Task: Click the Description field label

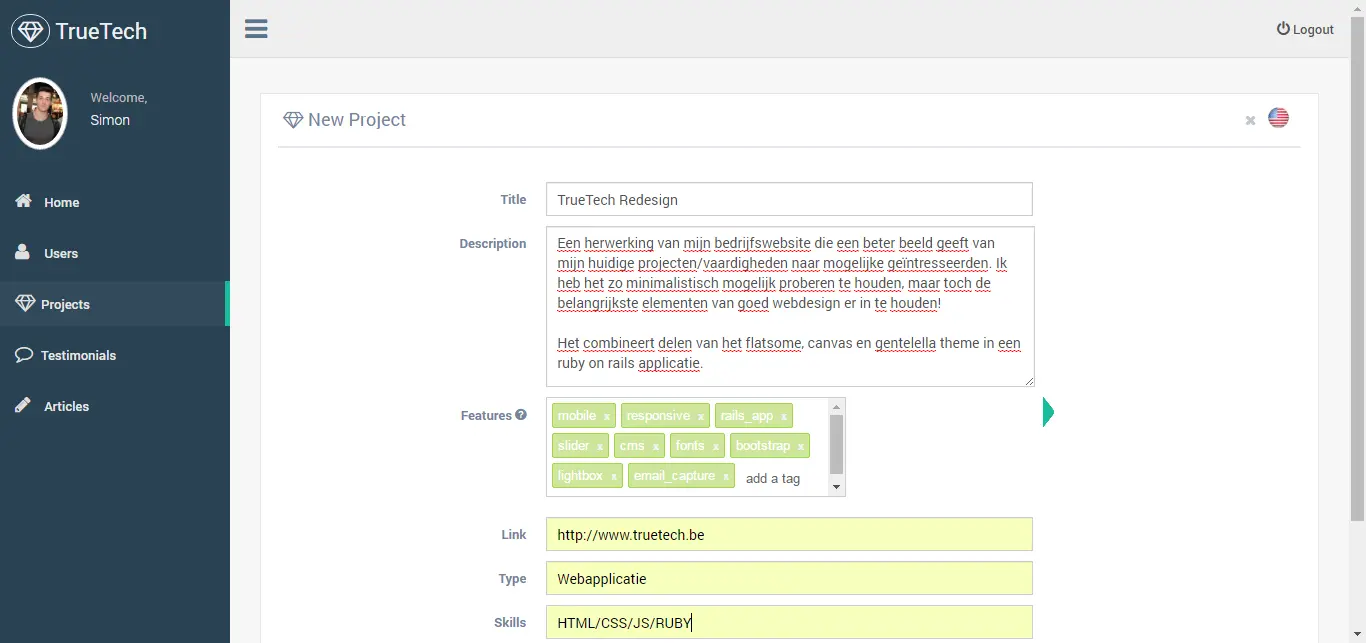Action: tap(493, 243)
